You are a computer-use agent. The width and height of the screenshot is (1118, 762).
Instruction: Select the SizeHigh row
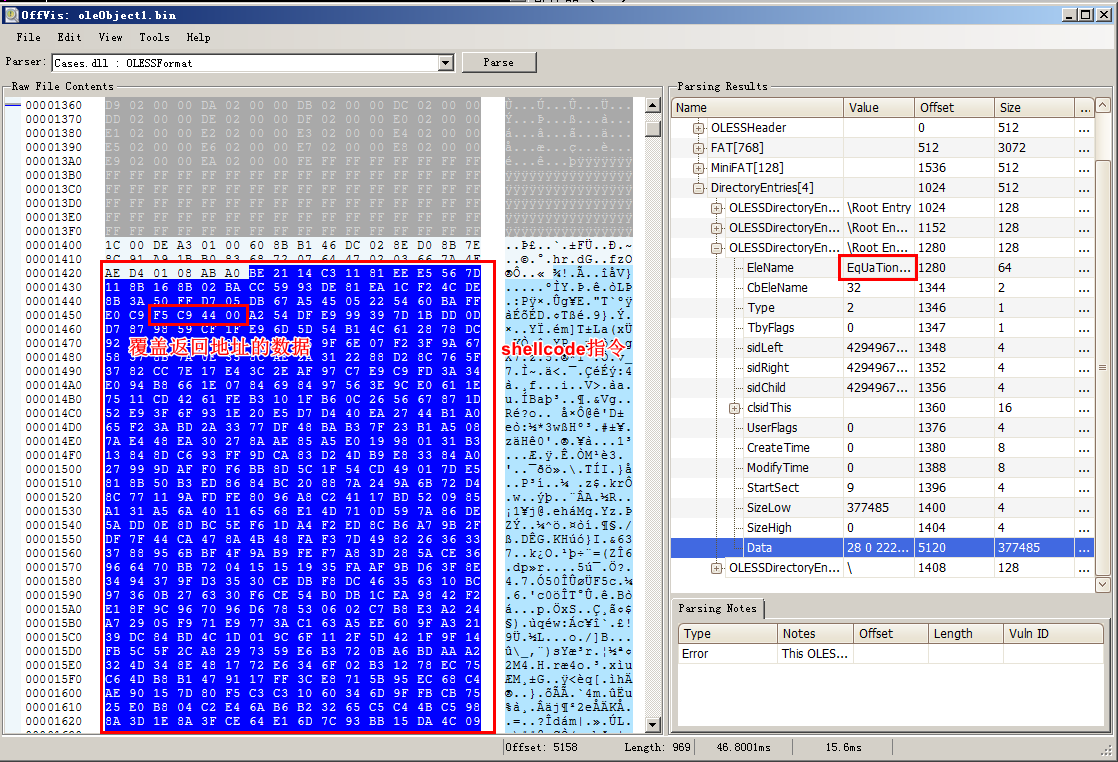point(883,527)
